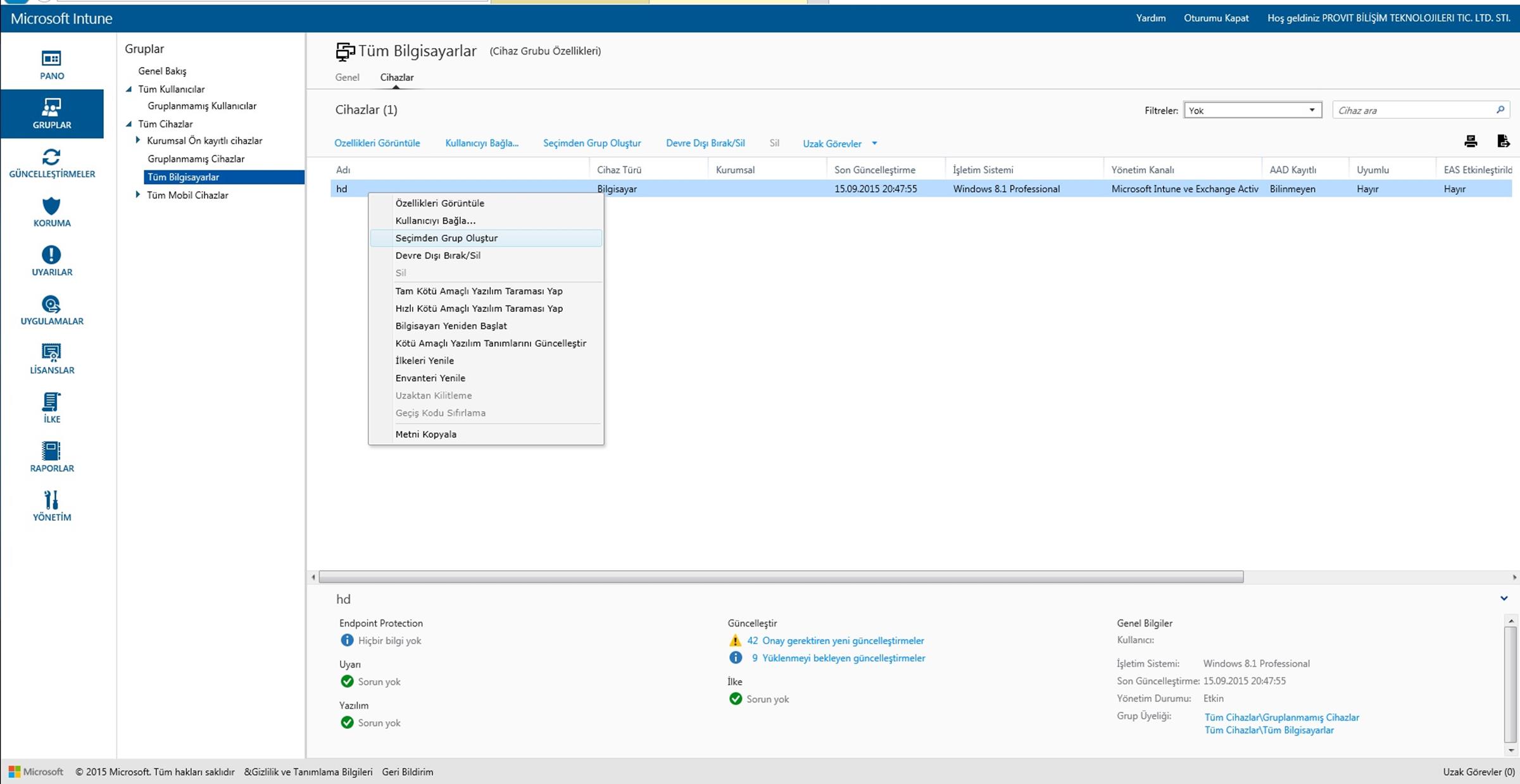Collapse the Tüm Kullanıcılar tree node
The image size is (1520, 784).
[x=129, y=89]
